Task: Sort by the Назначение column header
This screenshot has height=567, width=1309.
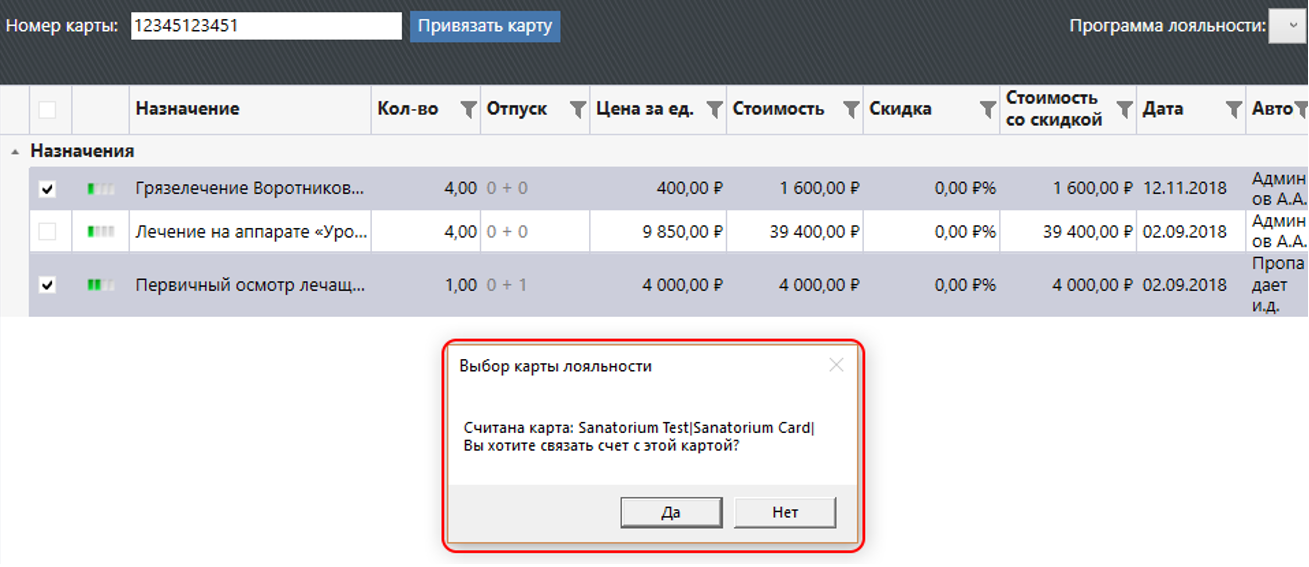Action: click(x=188, y=110)
